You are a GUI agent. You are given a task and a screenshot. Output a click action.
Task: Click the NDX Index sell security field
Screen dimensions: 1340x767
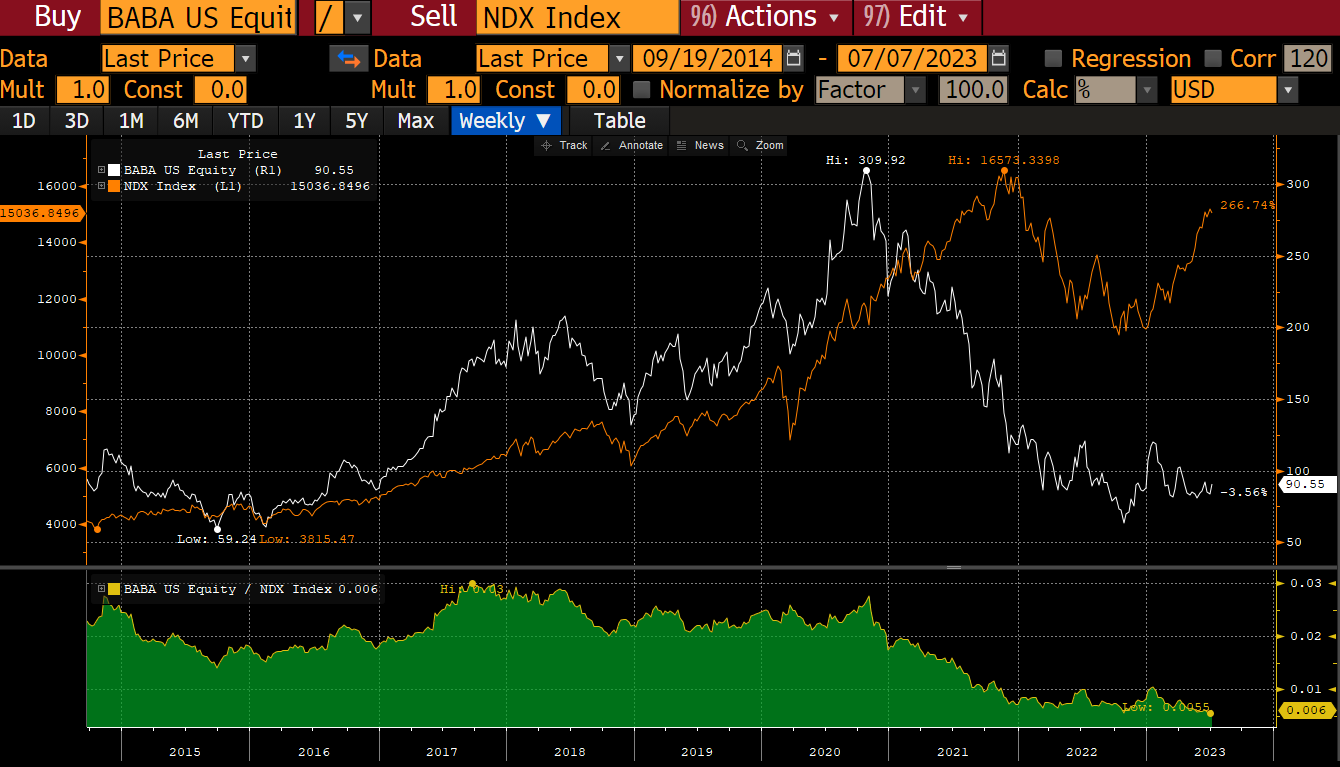[x=578, y=17]
